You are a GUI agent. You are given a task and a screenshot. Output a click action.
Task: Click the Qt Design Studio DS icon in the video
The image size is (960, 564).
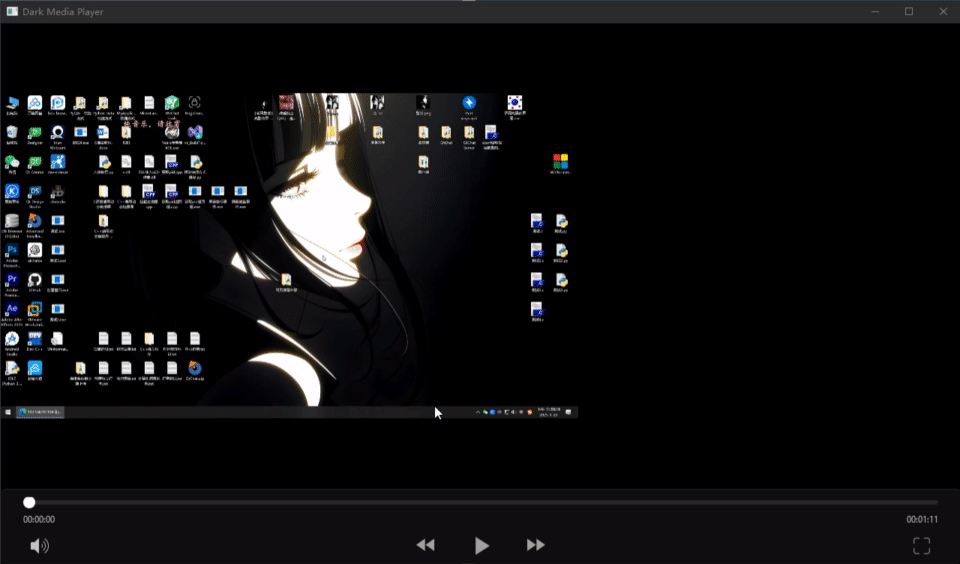(x=34, y=191)
